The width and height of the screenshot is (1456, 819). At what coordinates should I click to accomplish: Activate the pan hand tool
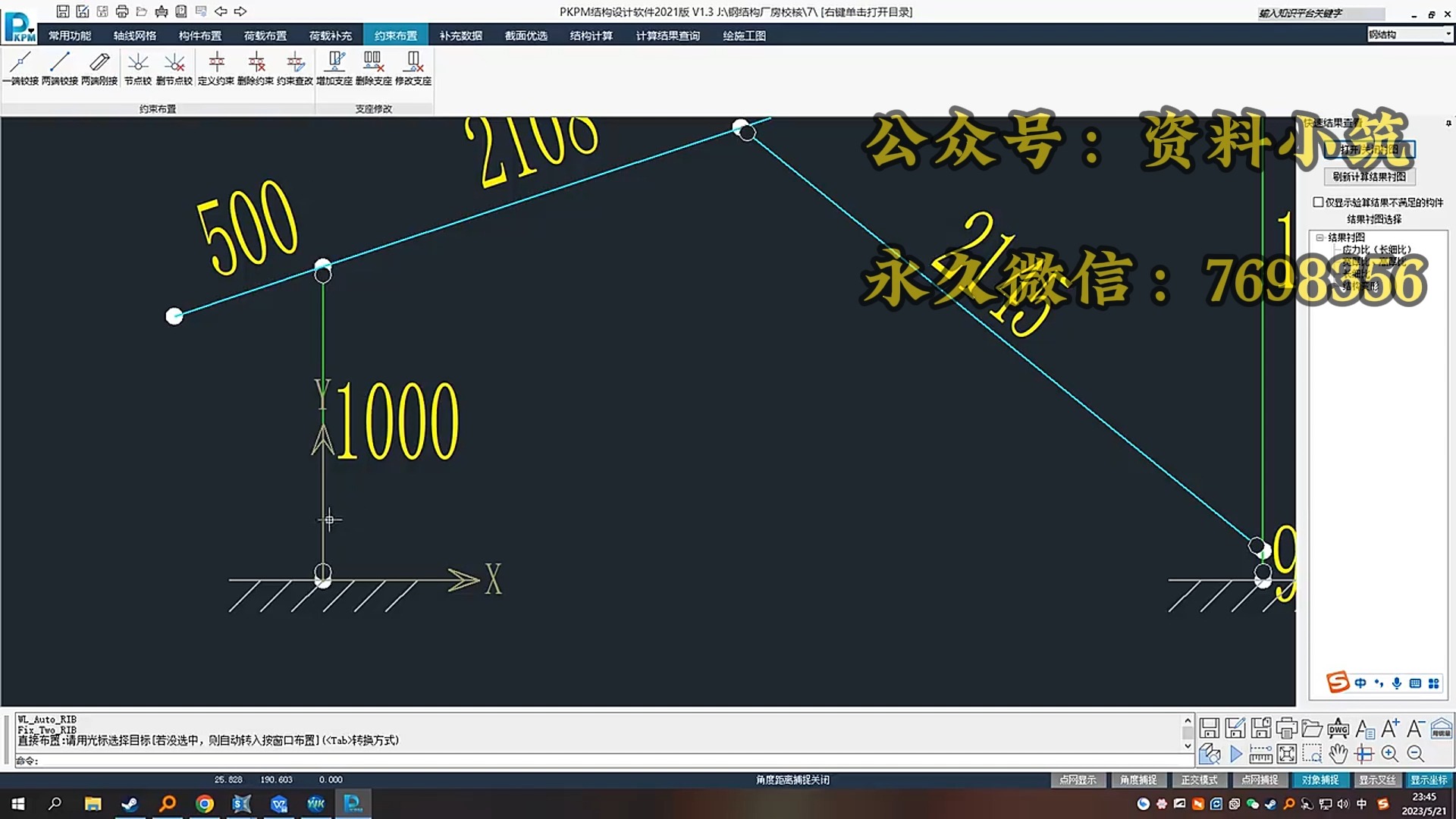[x=1338, y=754]
